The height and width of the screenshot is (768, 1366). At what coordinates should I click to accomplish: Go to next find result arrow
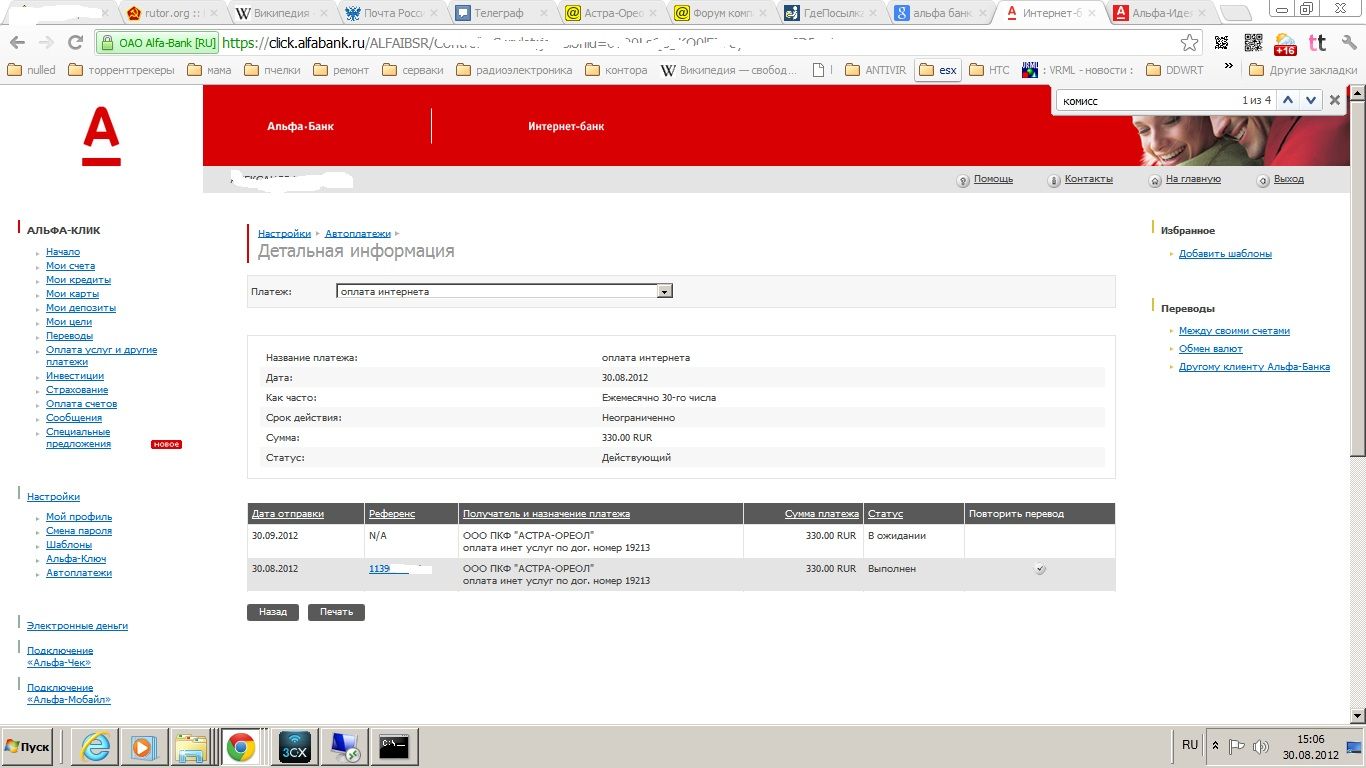pos(1310,100)
